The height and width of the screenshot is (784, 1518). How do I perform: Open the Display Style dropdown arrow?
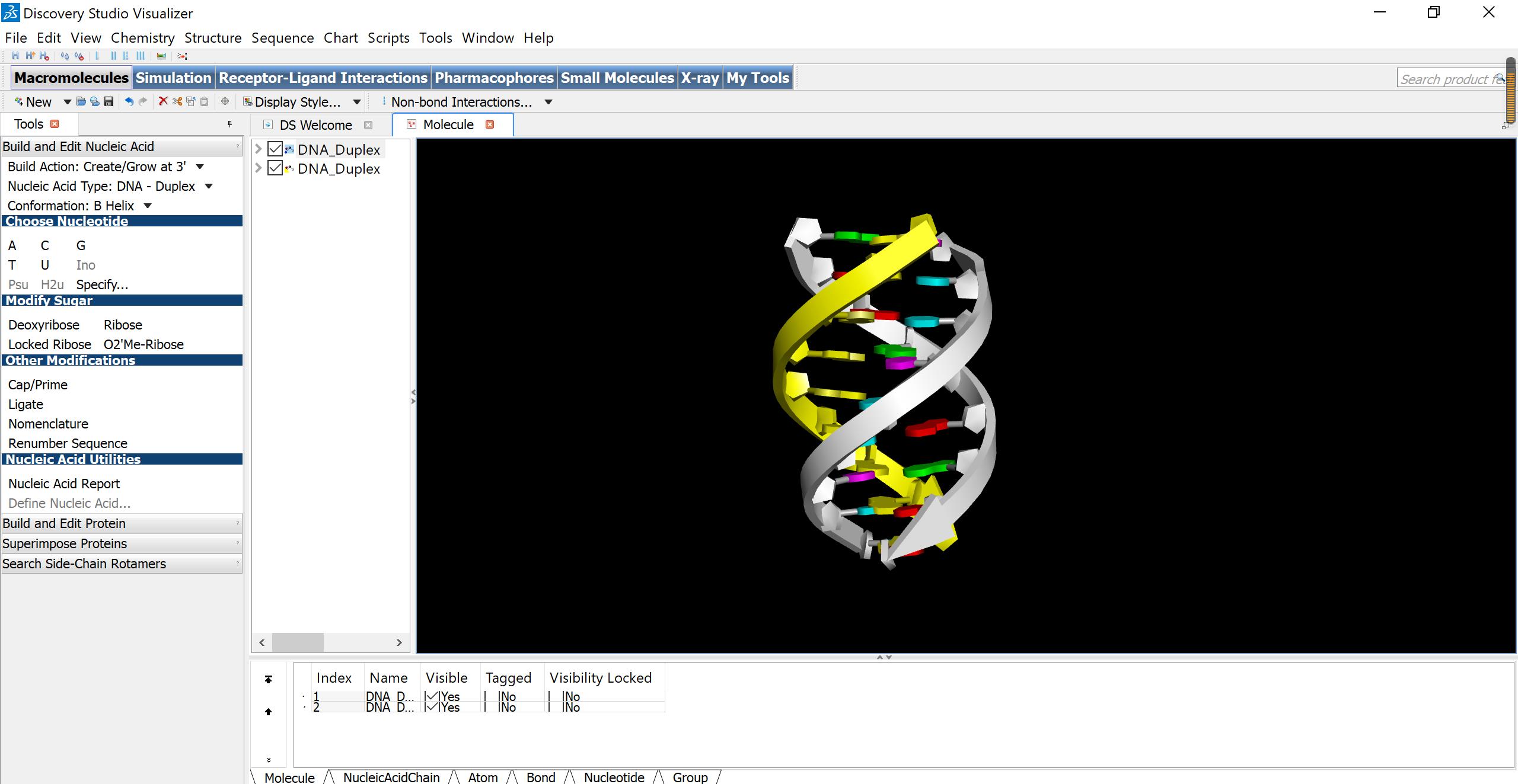[x=356, y=102]
